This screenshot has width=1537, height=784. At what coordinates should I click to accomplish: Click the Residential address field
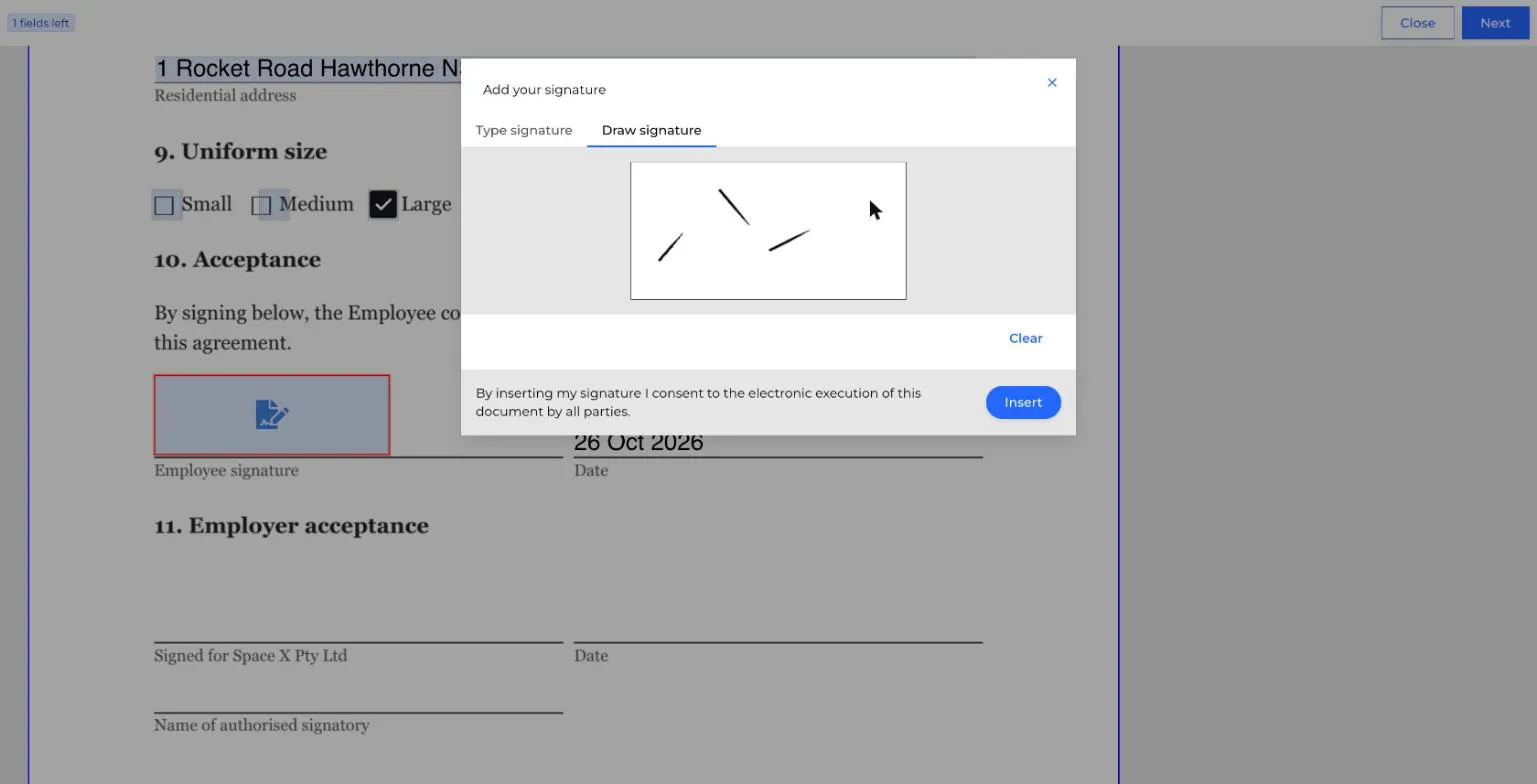click(x=308, y=68)
